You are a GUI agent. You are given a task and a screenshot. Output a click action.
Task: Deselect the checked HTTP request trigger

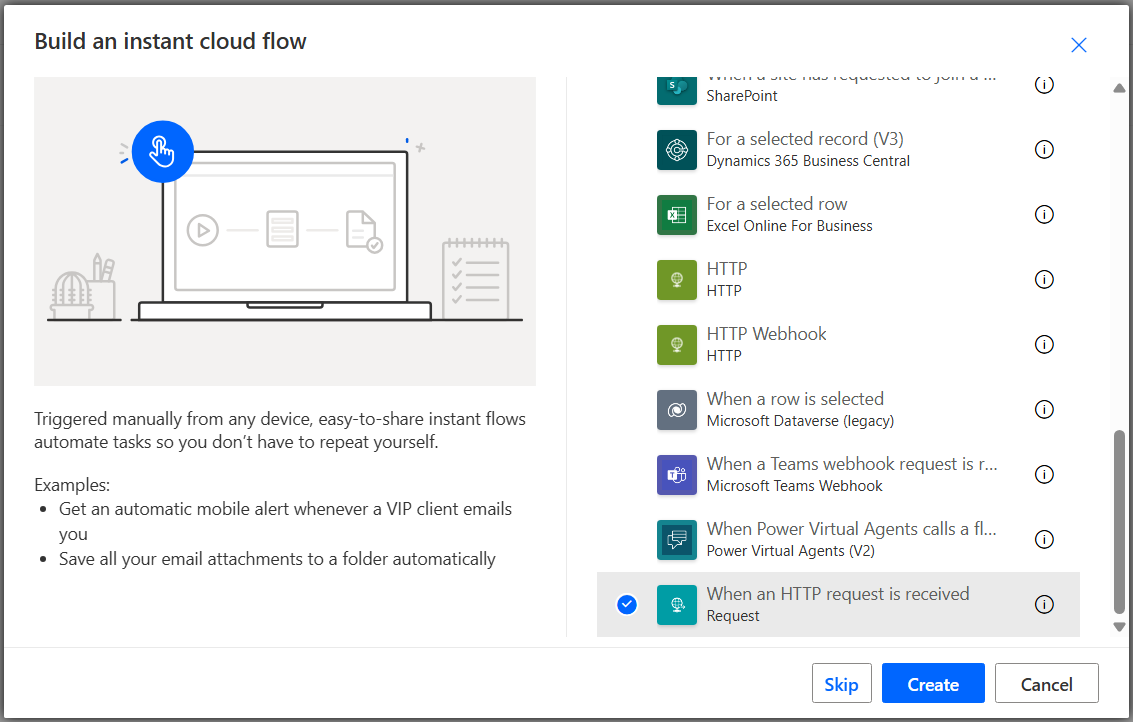click(626, 604)
